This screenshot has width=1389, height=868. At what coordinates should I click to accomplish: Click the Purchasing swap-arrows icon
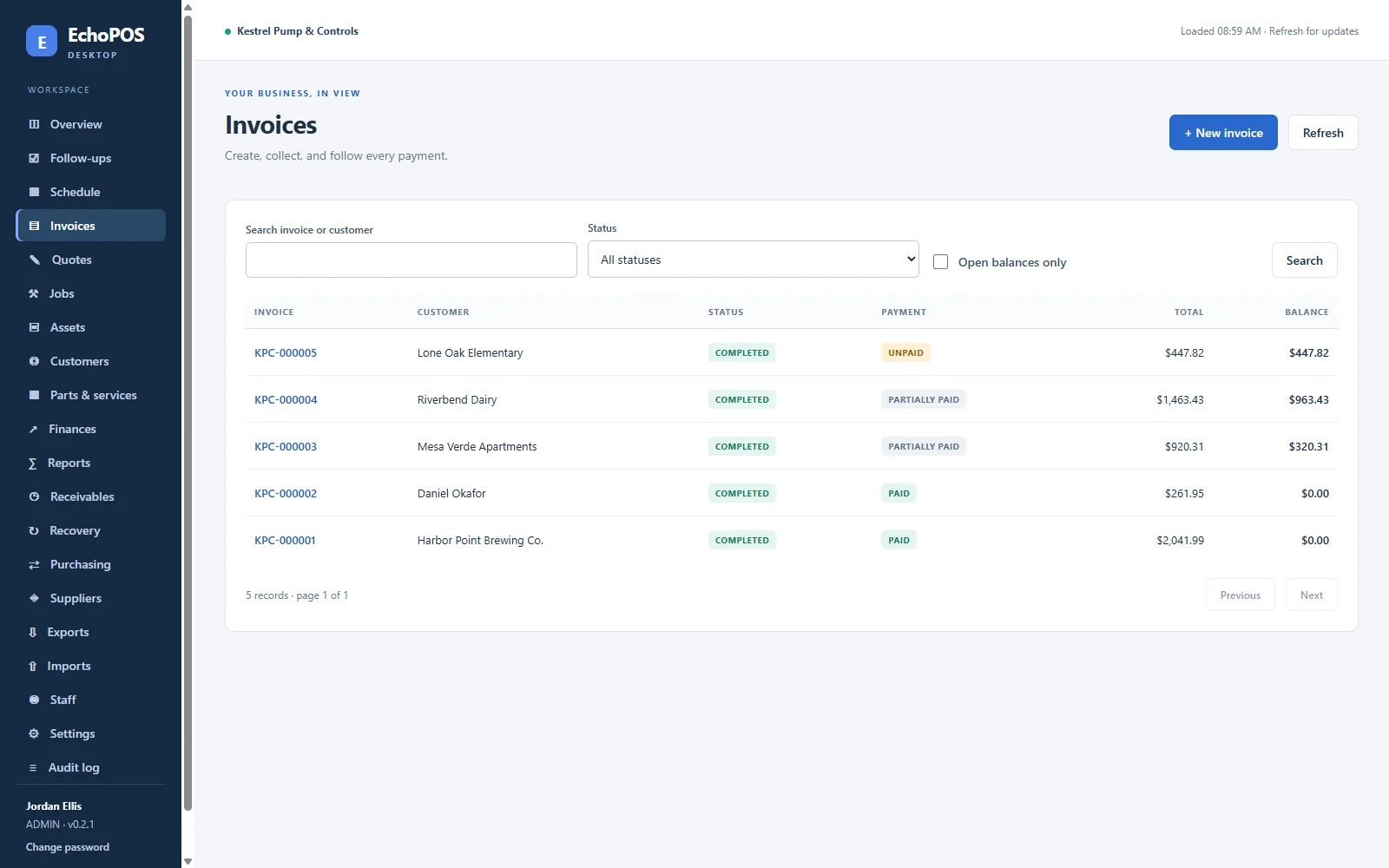pos(34,564)
